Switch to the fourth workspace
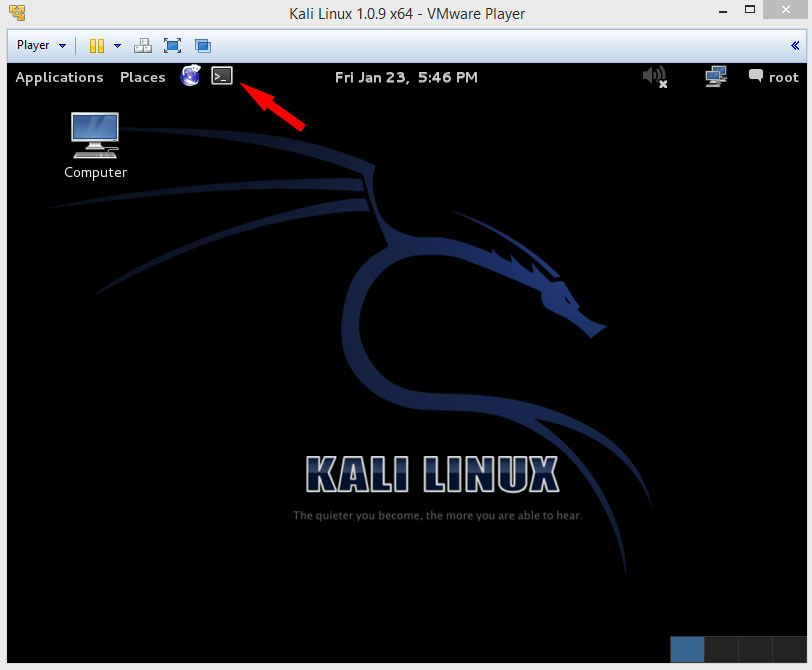Viewport: 812px width, 670px height. (789, 649)
